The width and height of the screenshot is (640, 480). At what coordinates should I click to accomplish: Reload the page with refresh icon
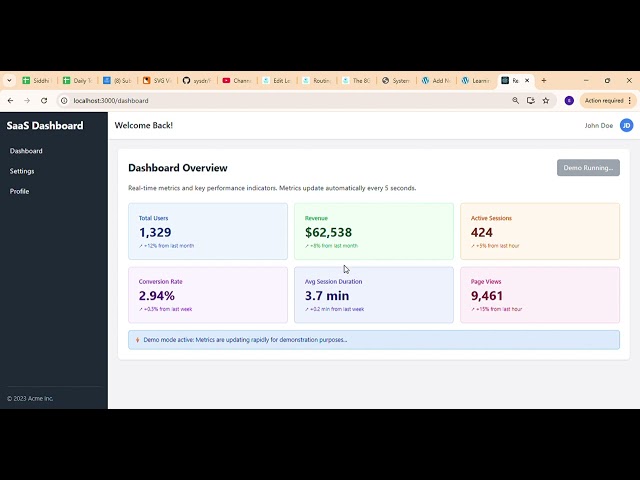pyautogui.click(x=44, y=100)
